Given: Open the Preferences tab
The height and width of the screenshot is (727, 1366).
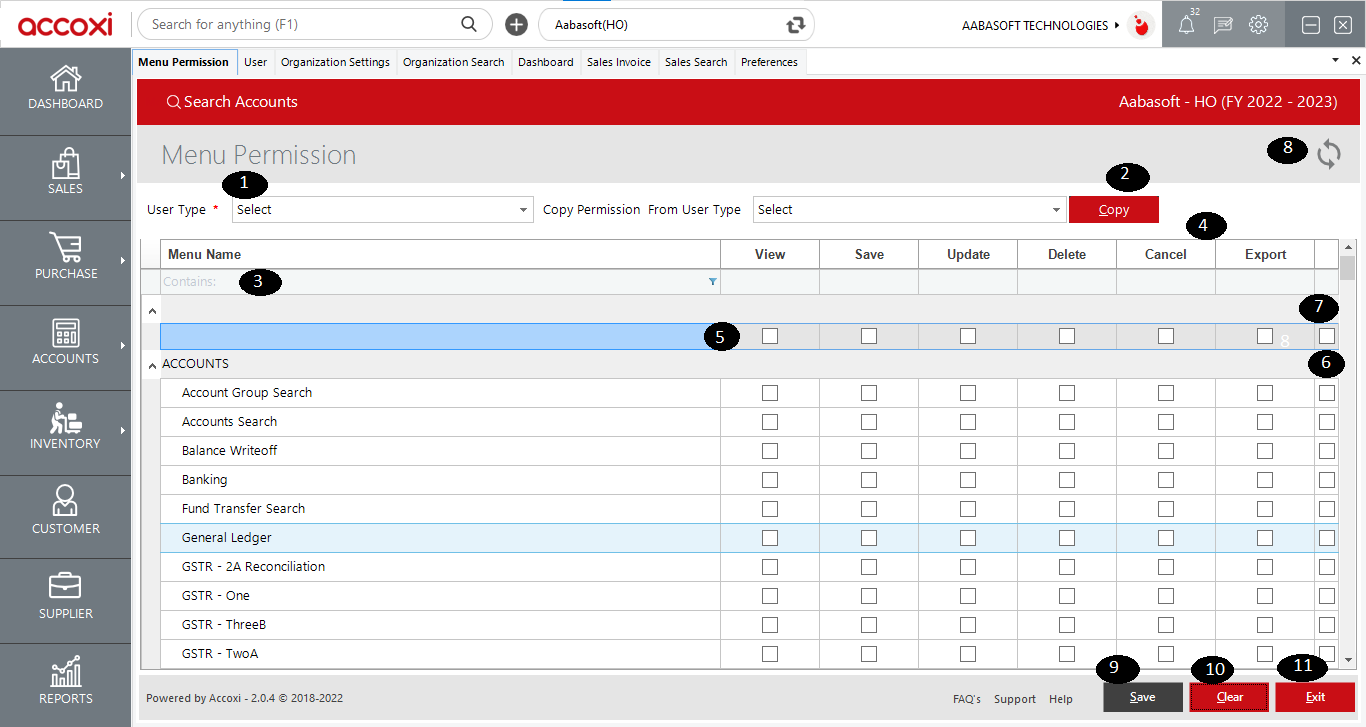Looking at the screenshot, I should tap(769, 61).
